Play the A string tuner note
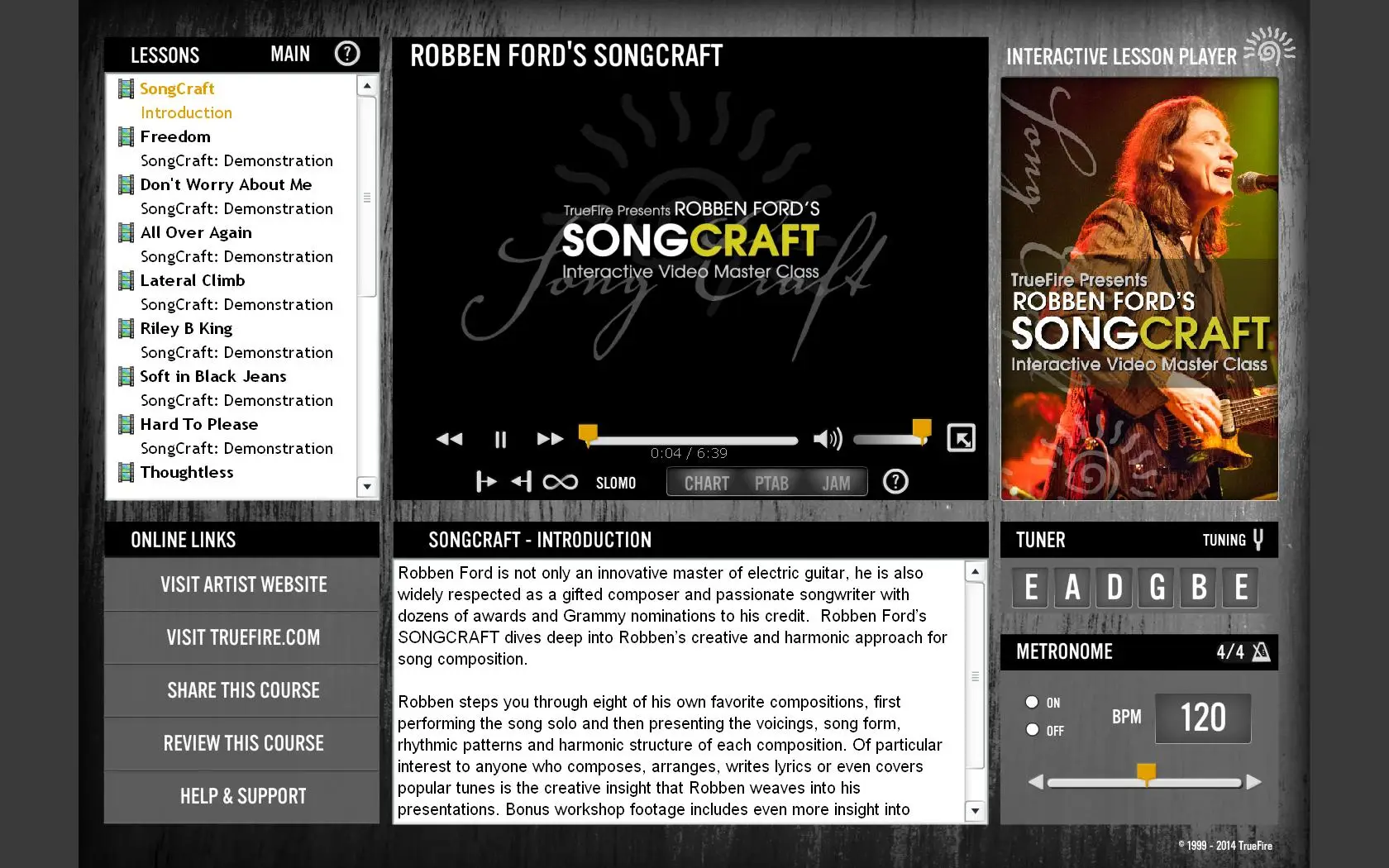1389x868 pixels. 1072,588
